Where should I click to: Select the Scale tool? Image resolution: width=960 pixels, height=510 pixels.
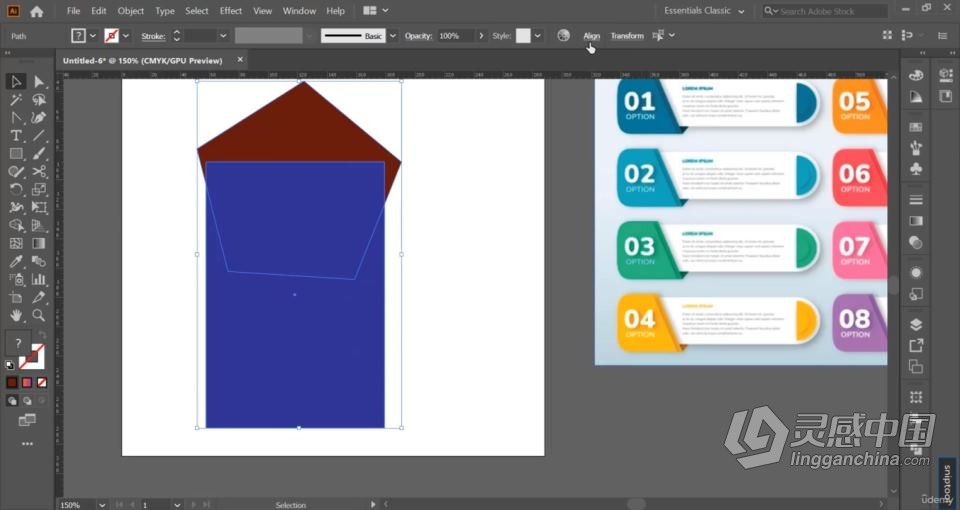coord(39,189)
